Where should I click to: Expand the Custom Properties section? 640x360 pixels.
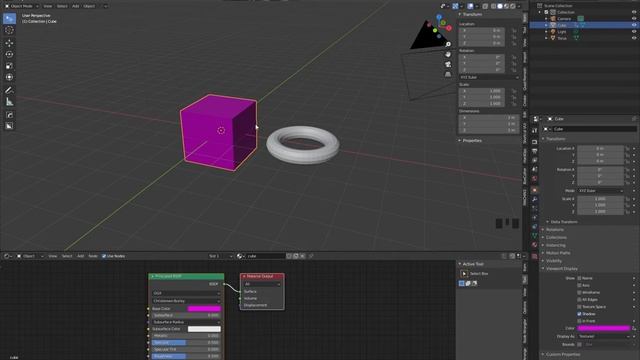pyautogui.click(x=563, y=354)
